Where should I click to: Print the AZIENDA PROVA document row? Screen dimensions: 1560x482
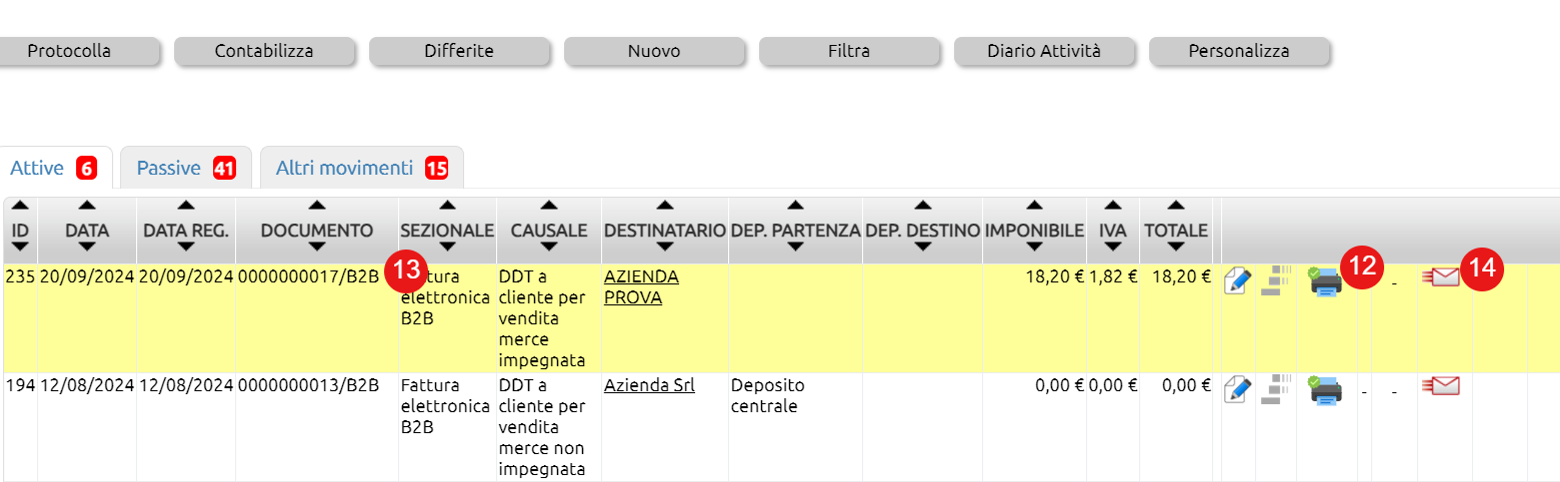pyautogui.click(x=1326, y=281)
